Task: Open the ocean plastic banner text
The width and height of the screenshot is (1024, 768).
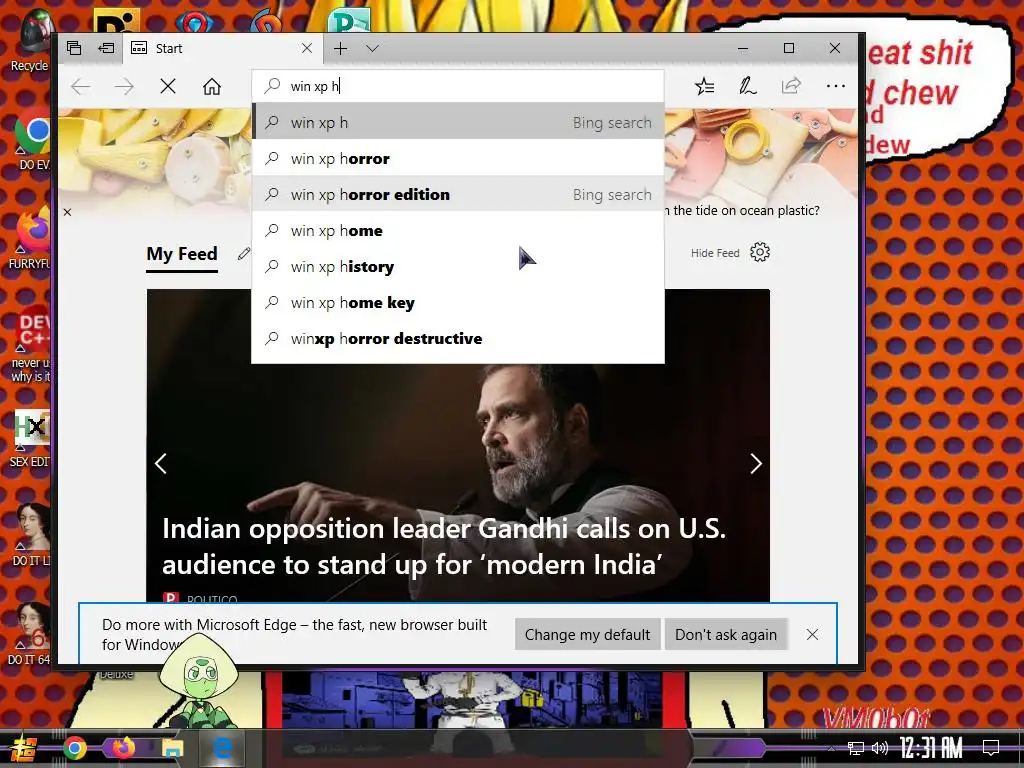Action: click(741, 210)
